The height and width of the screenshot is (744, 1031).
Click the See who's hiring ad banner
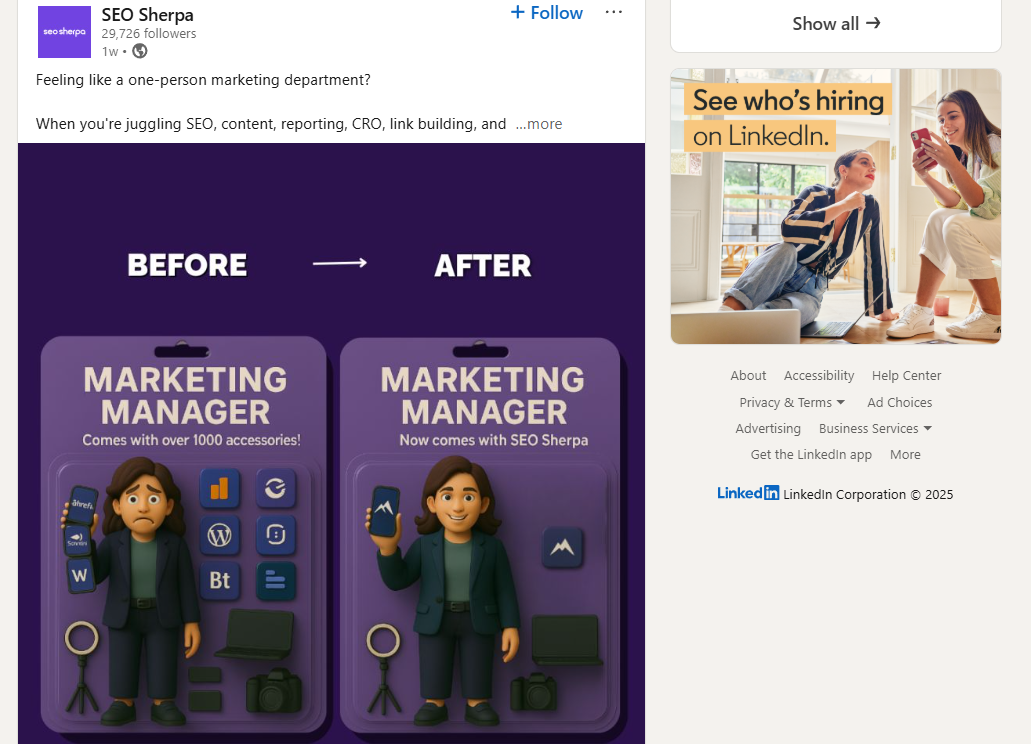click(x=836, y=206)
